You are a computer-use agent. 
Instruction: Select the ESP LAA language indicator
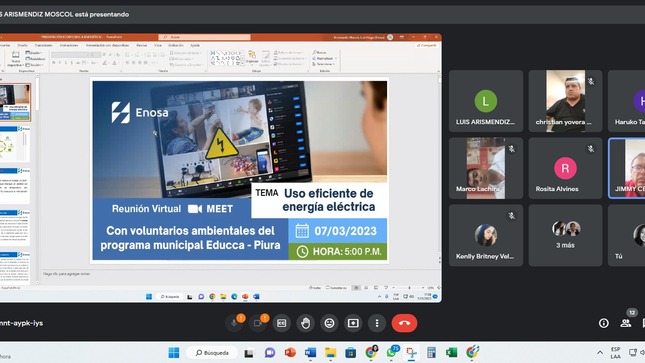(x=615, y=353)
